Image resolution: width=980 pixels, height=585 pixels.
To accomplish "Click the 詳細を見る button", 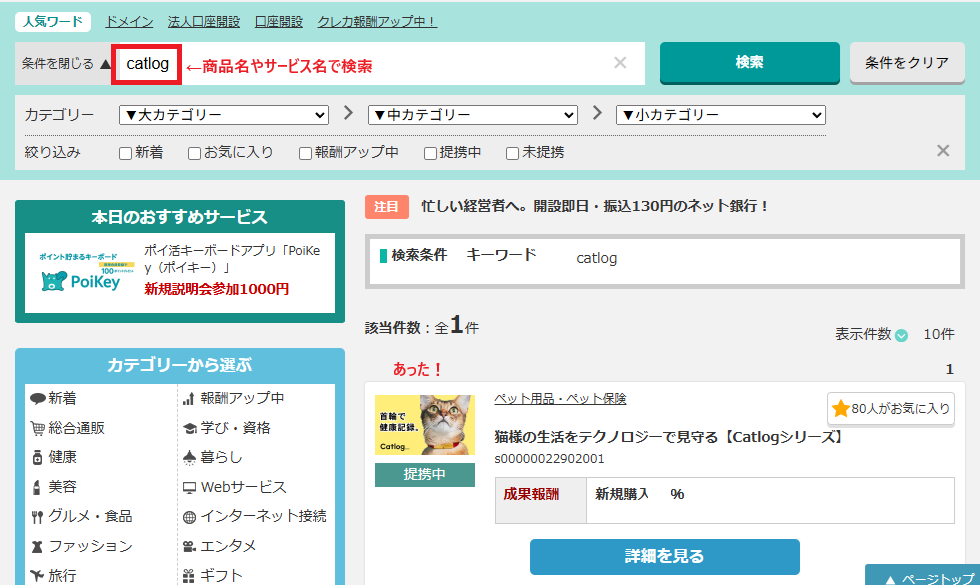I will (x=664, y=556).
